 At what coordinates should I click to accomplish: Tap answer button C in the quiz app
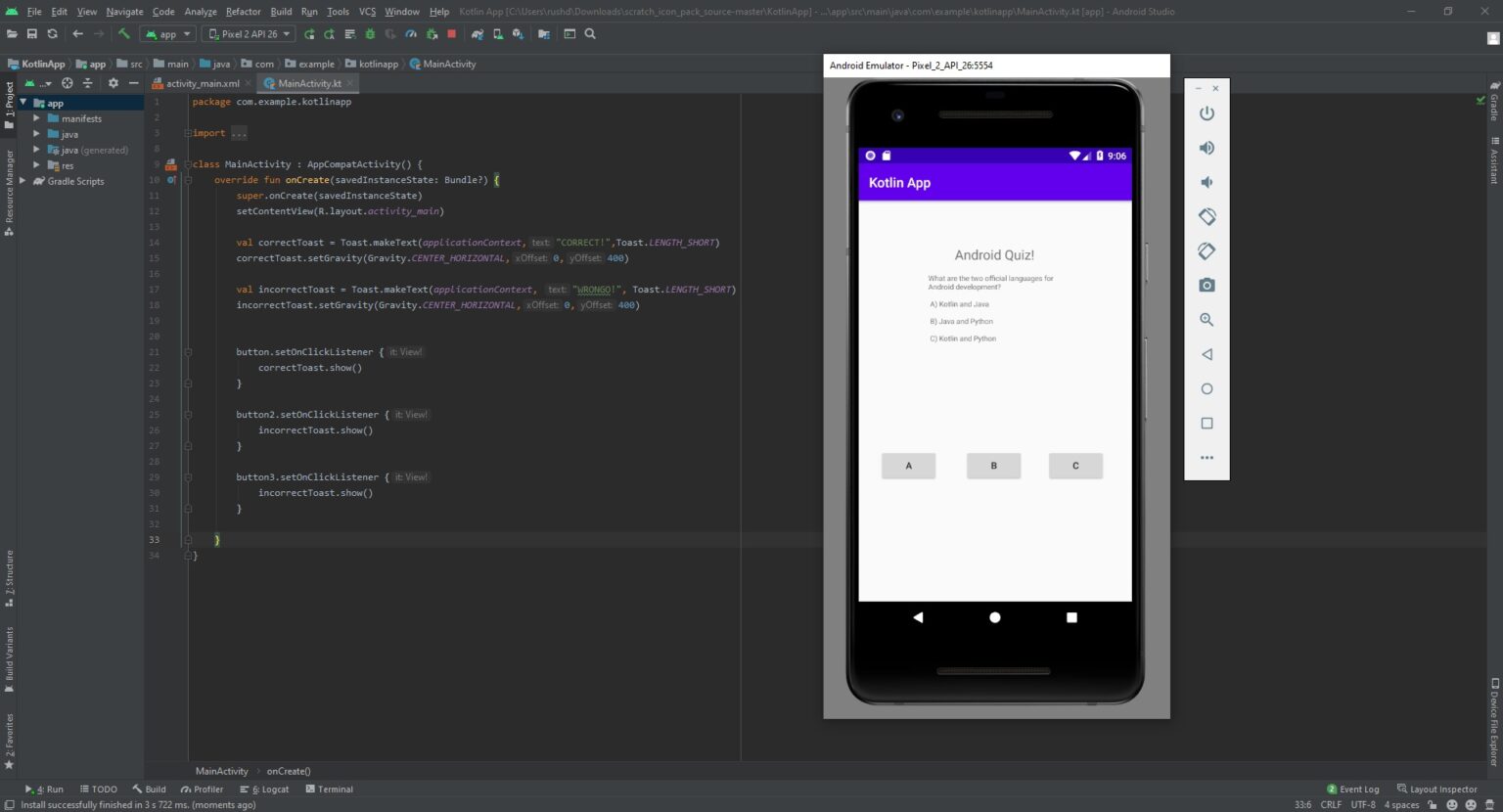coord(1075,466)
